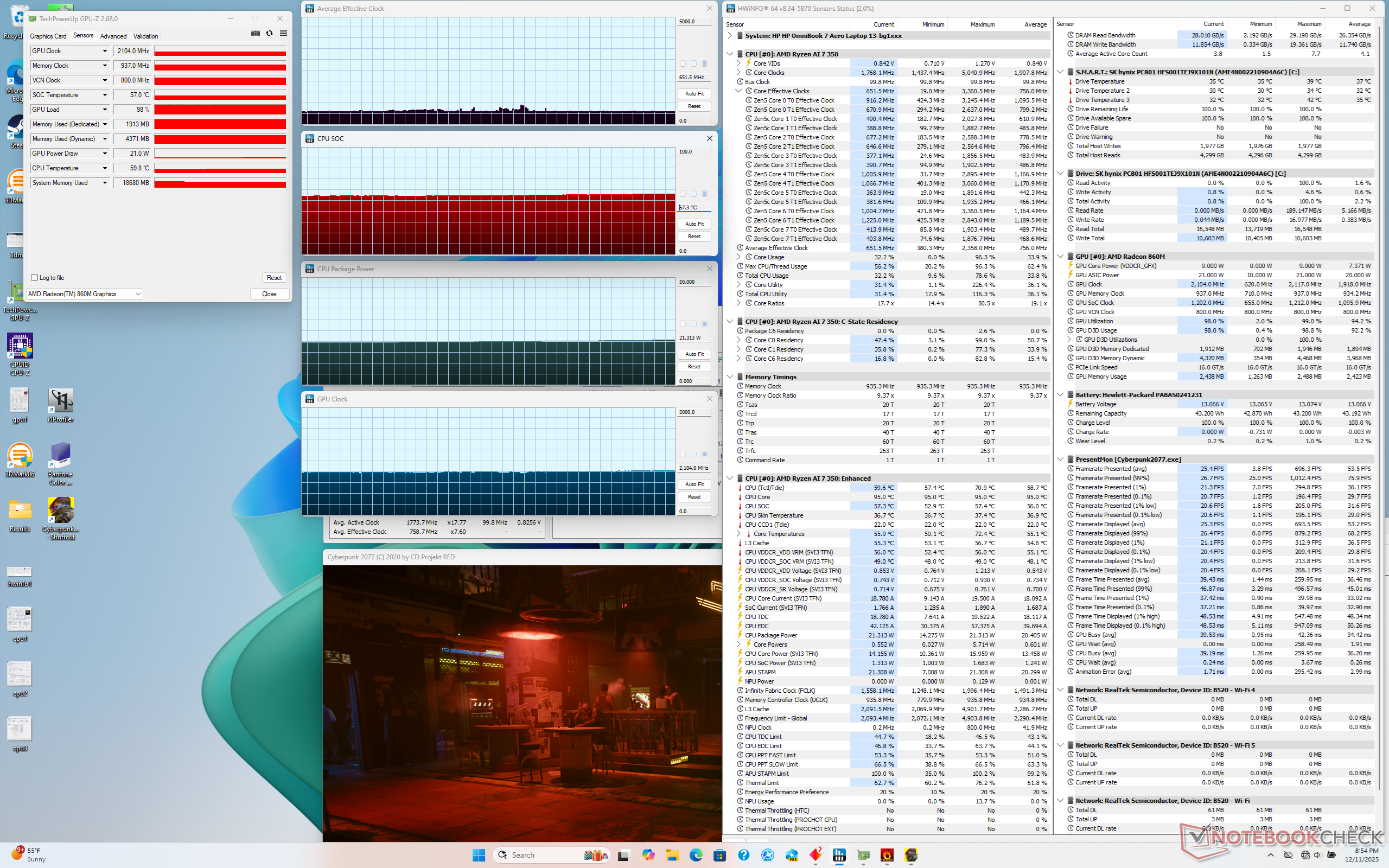Open the GPU Clock sensor dropdown
Viewport: 1389px width, 868px height.
[105, 51]
